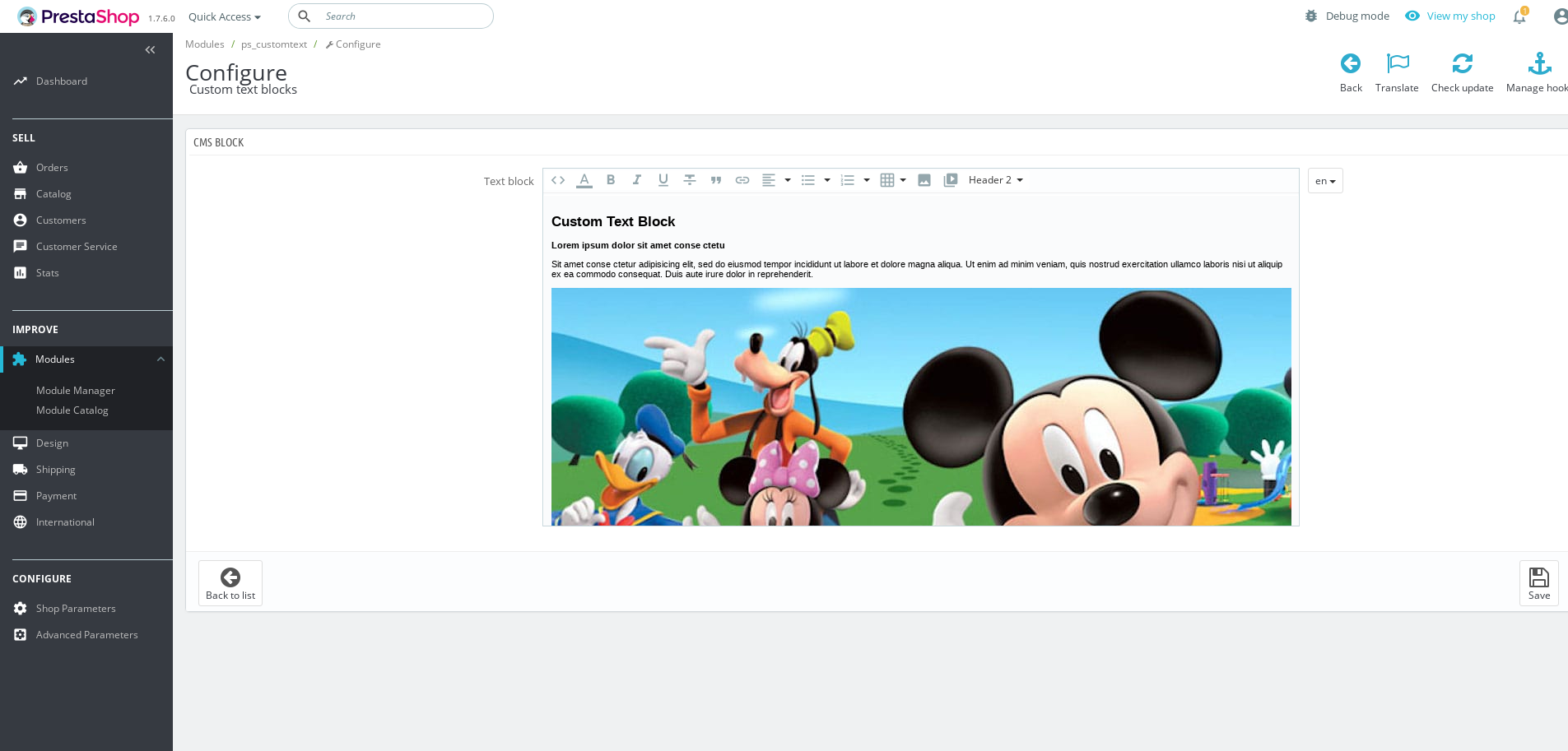Open the Quick Access dropdown

coord(225,16)
